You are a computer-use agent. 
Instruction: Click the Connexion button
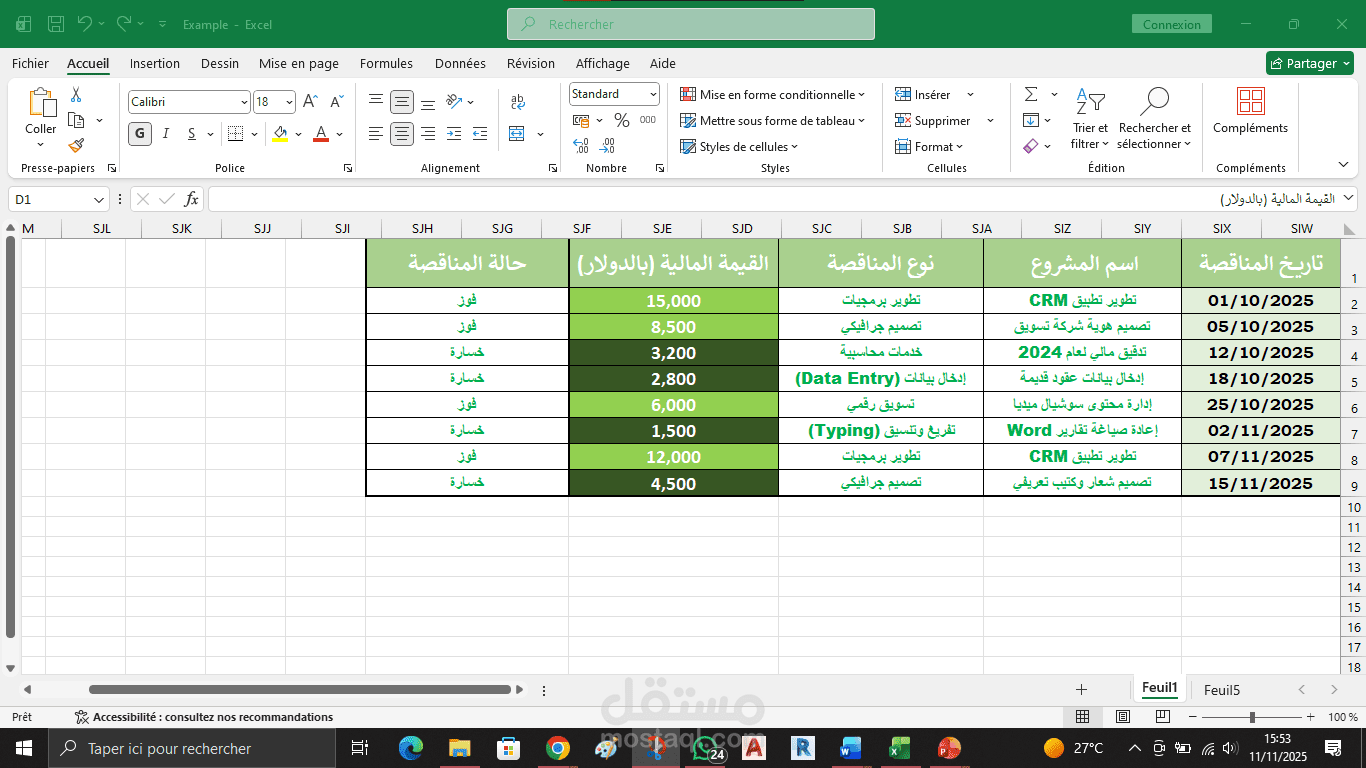[x=1172, y=24]
